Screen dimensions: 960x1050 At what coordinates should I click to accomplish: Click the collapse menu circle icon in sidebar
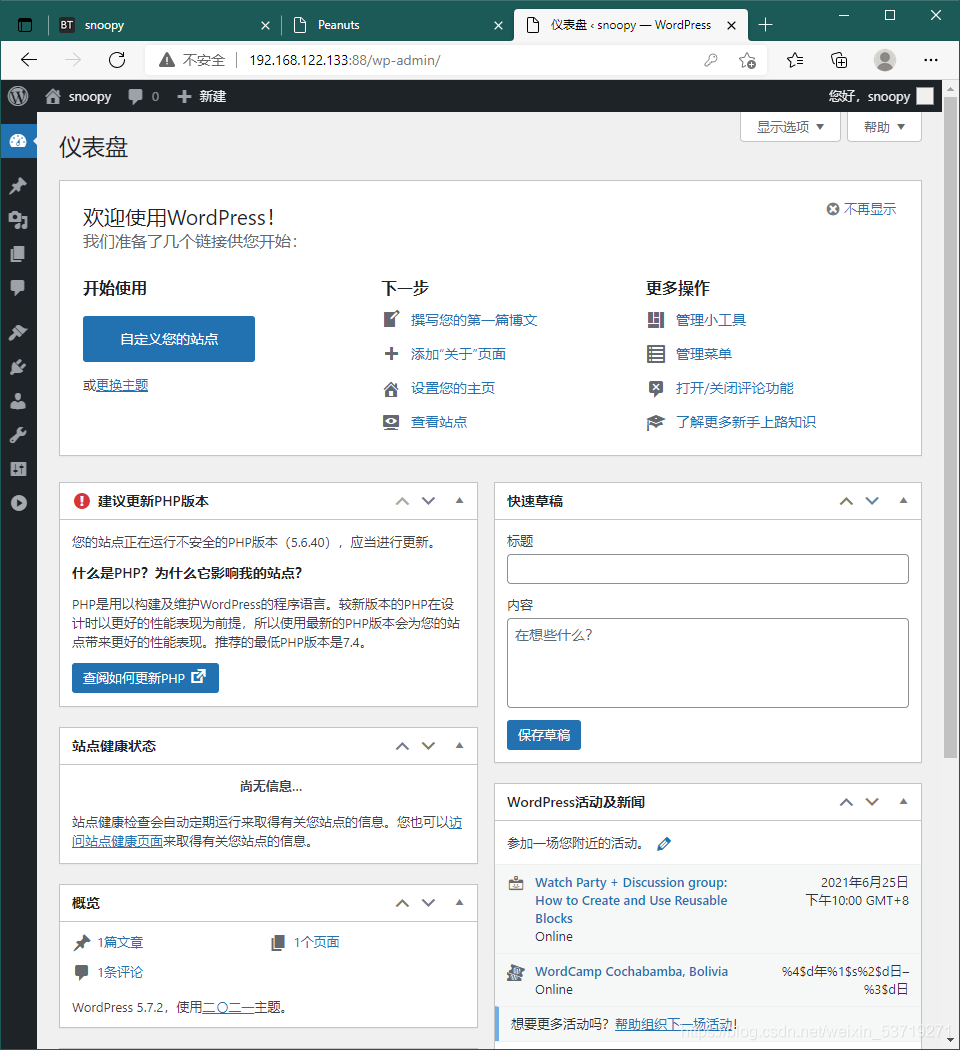(19, 503)
